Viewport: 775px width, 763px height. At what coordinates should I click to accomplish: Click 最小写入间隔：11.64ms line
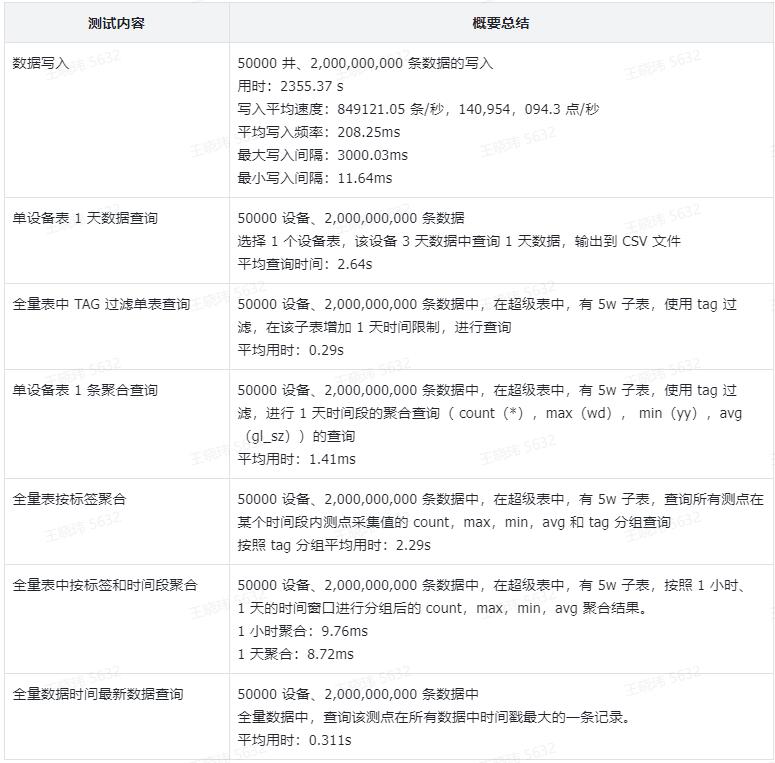click(x=315, y=178)
